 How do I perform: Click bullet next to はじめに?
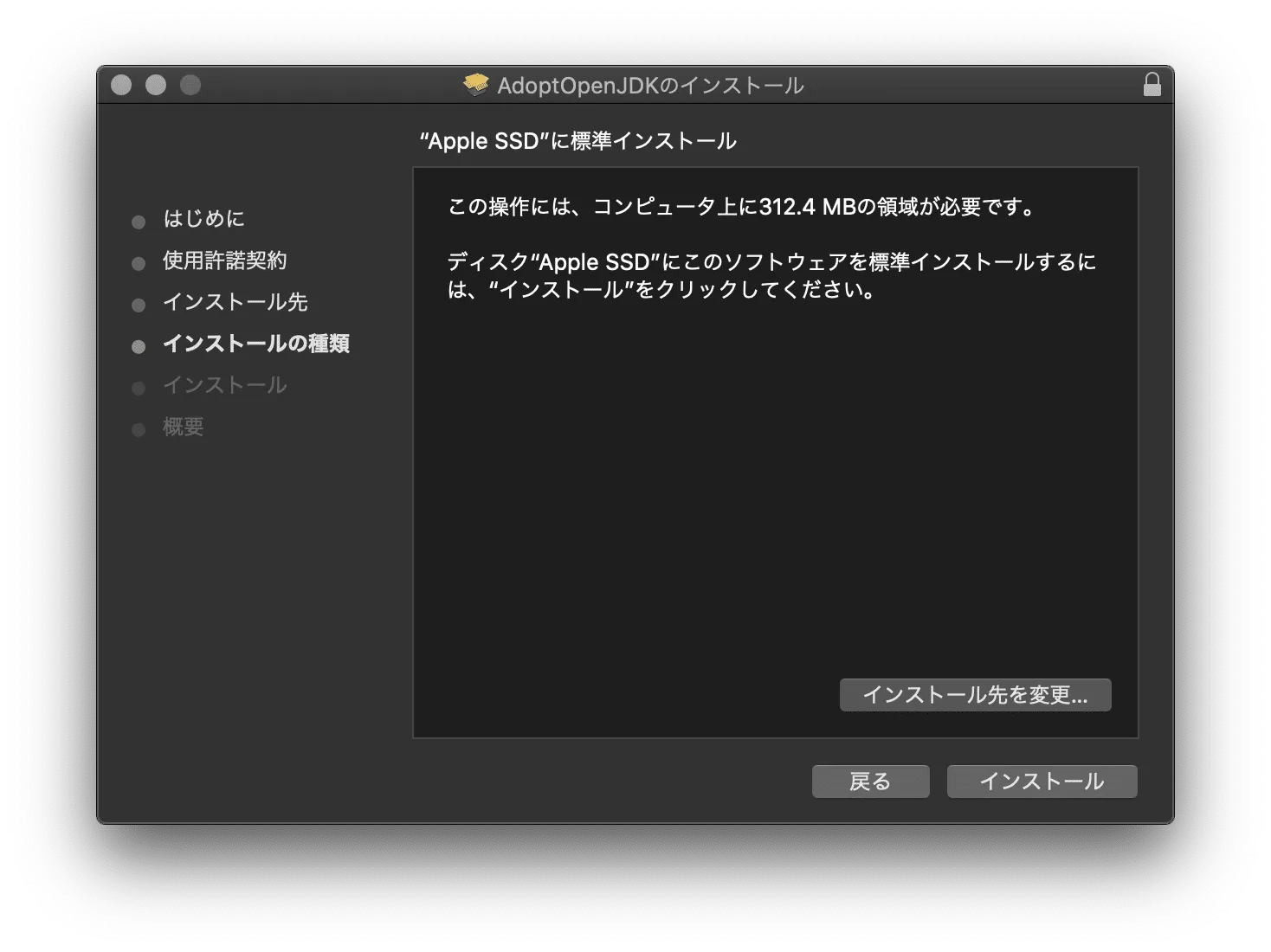(x=139, y=222)
